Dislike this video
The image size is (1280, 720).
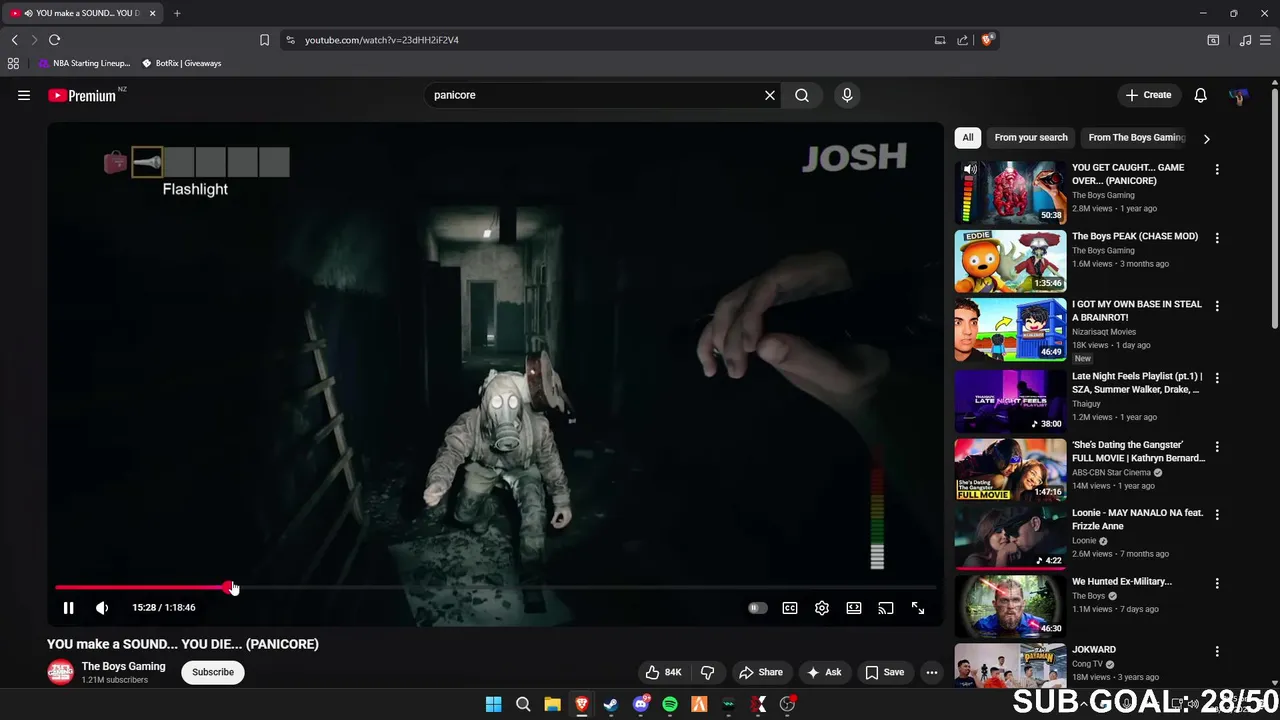click(x=708, y=672)
